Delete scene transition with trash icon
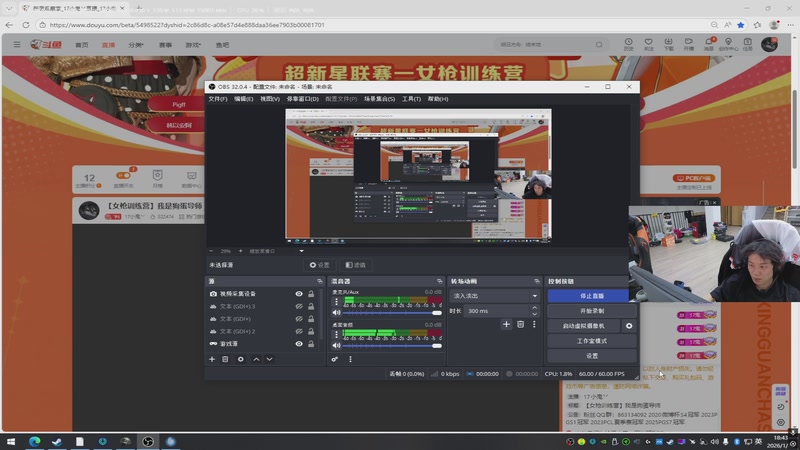The height and width of the screenshot is (450, 800). [x=520, y=324]
